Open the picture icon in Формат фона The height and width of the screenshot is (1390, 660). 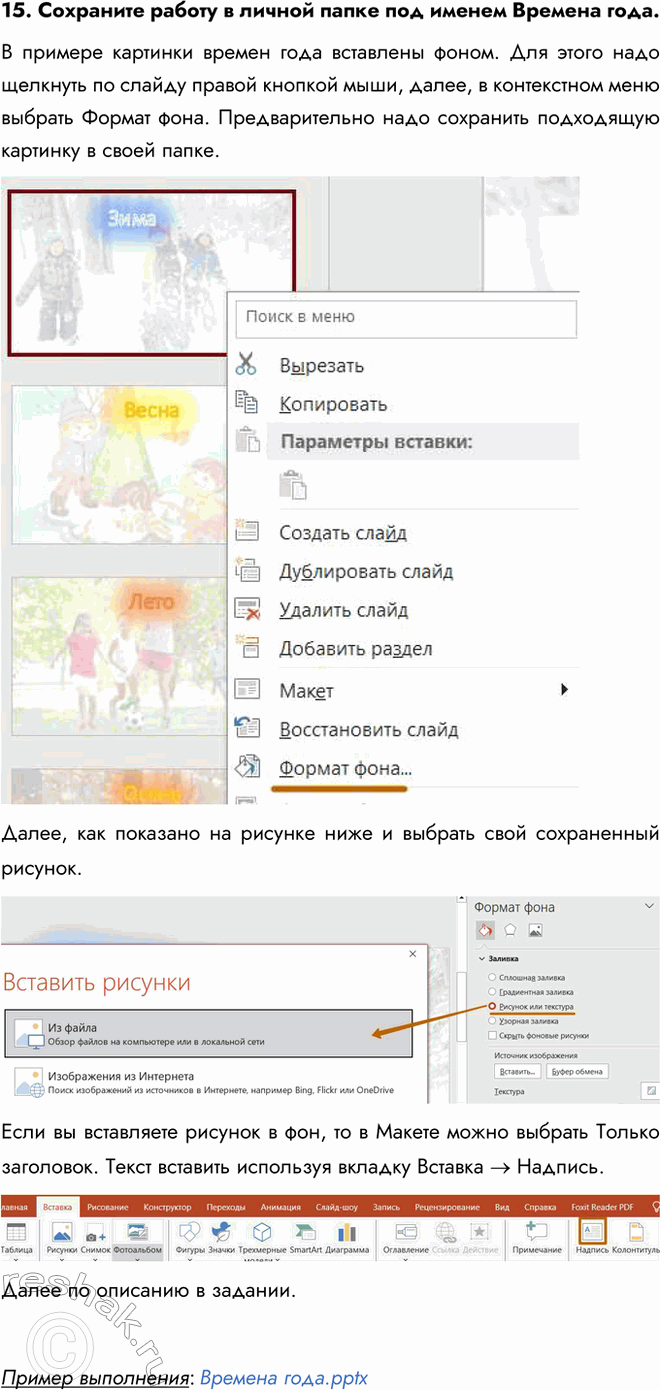click(x=535, y=930)
